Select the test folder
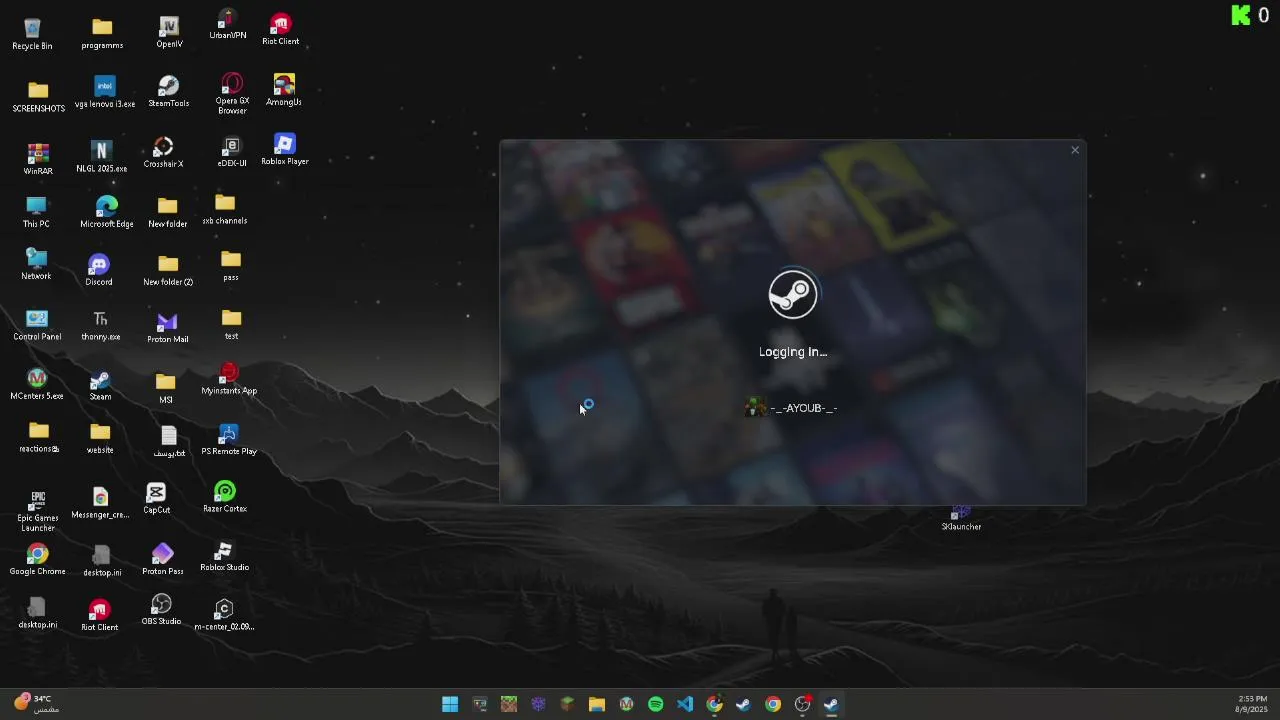Image resolution: width=1280 pixels, height=720 pixels. coord(231,325)
